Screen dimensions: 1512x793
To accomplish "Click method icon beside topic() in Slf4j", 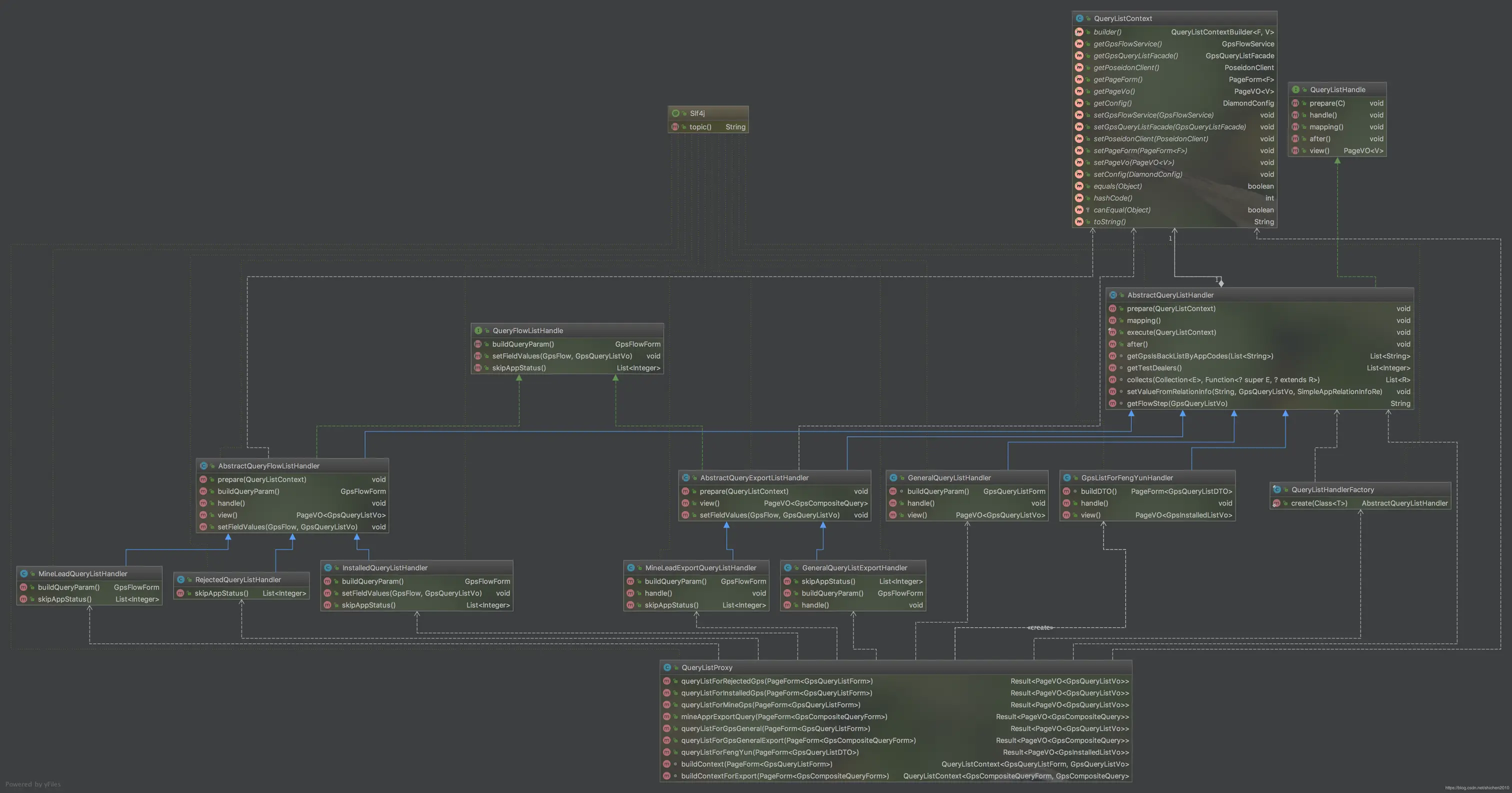I will pyautogui.click(x=674, y=127).
